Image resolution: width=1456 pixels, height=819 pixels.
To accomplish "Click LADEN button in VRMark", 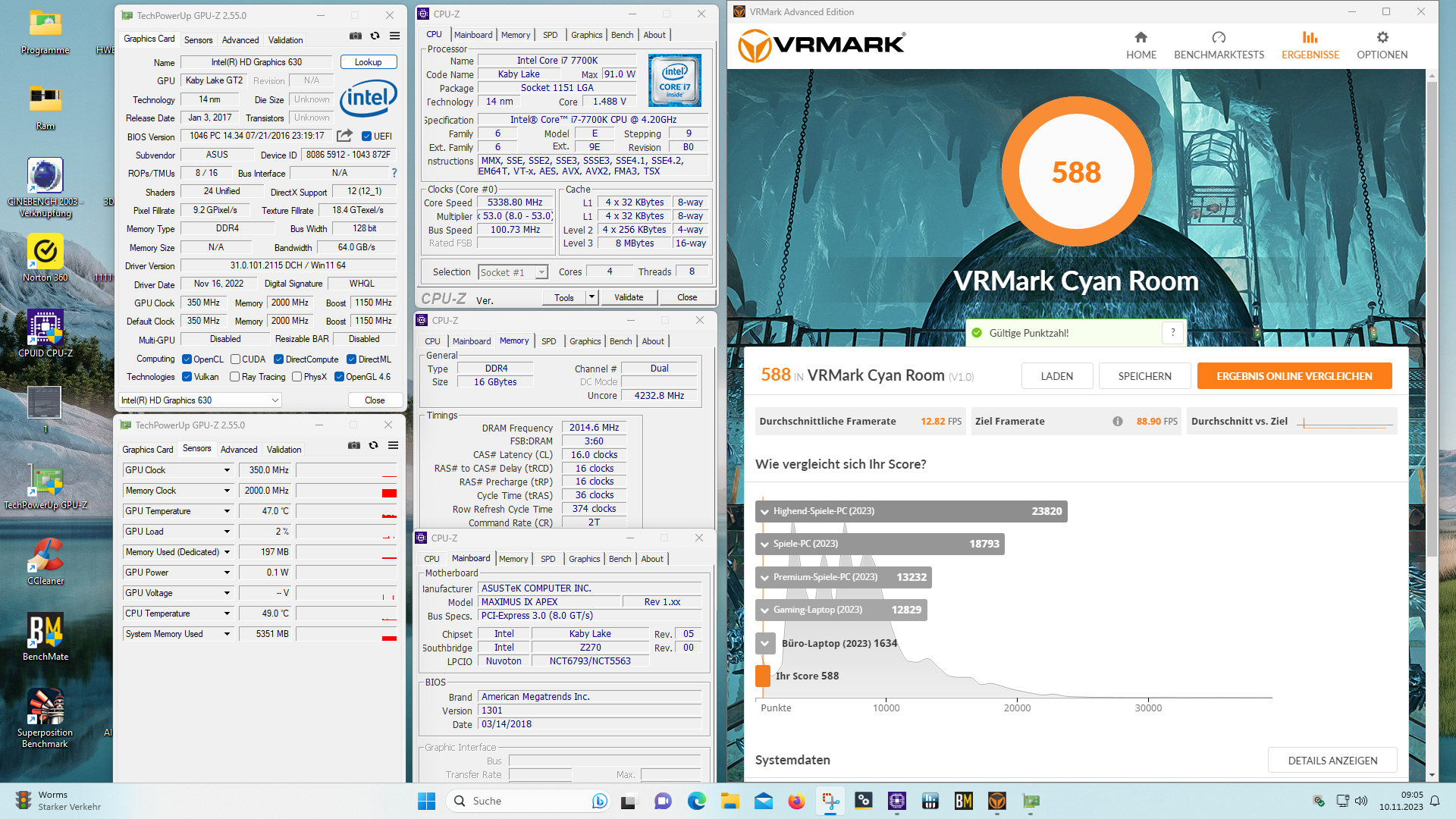I will pos(1057,376).
